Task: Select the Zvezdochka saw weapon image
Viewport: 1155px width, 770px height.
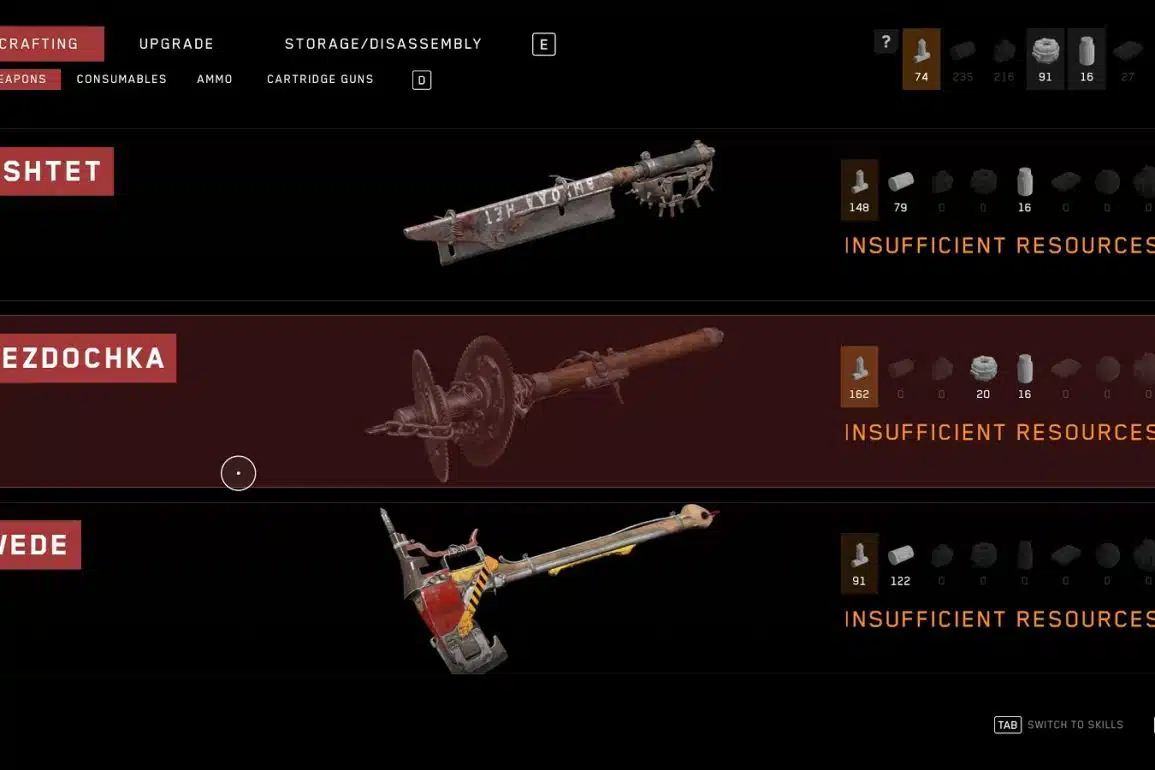Action: [x=544, y=404]
